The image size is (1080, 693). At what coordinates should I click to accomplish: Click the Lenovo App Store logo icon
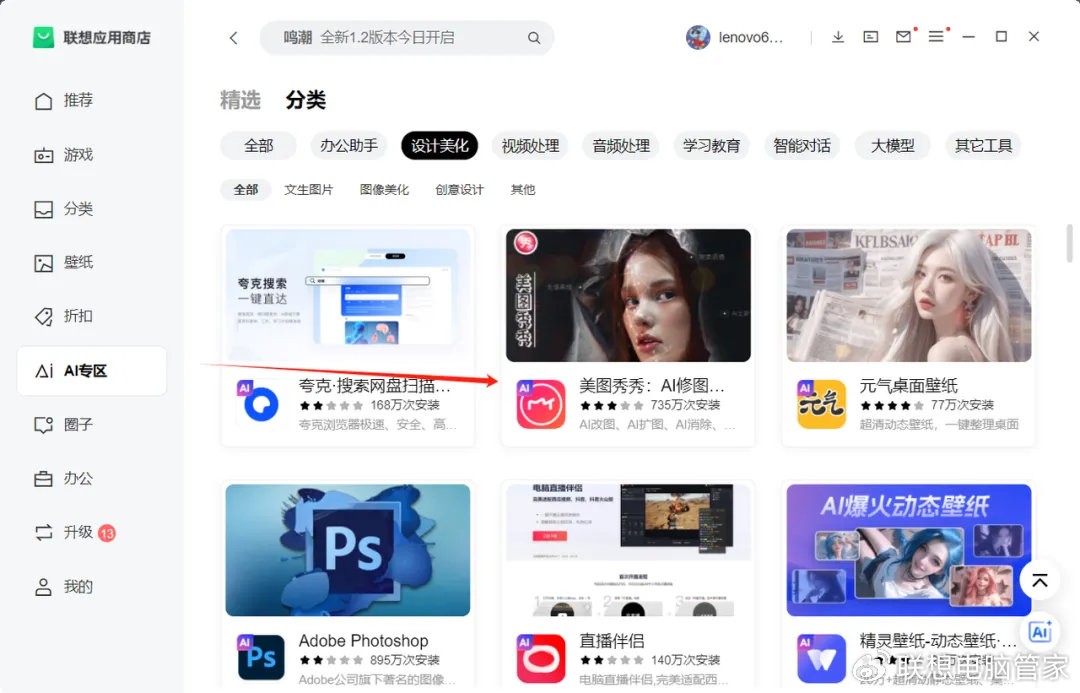click(x=43, y=37)
